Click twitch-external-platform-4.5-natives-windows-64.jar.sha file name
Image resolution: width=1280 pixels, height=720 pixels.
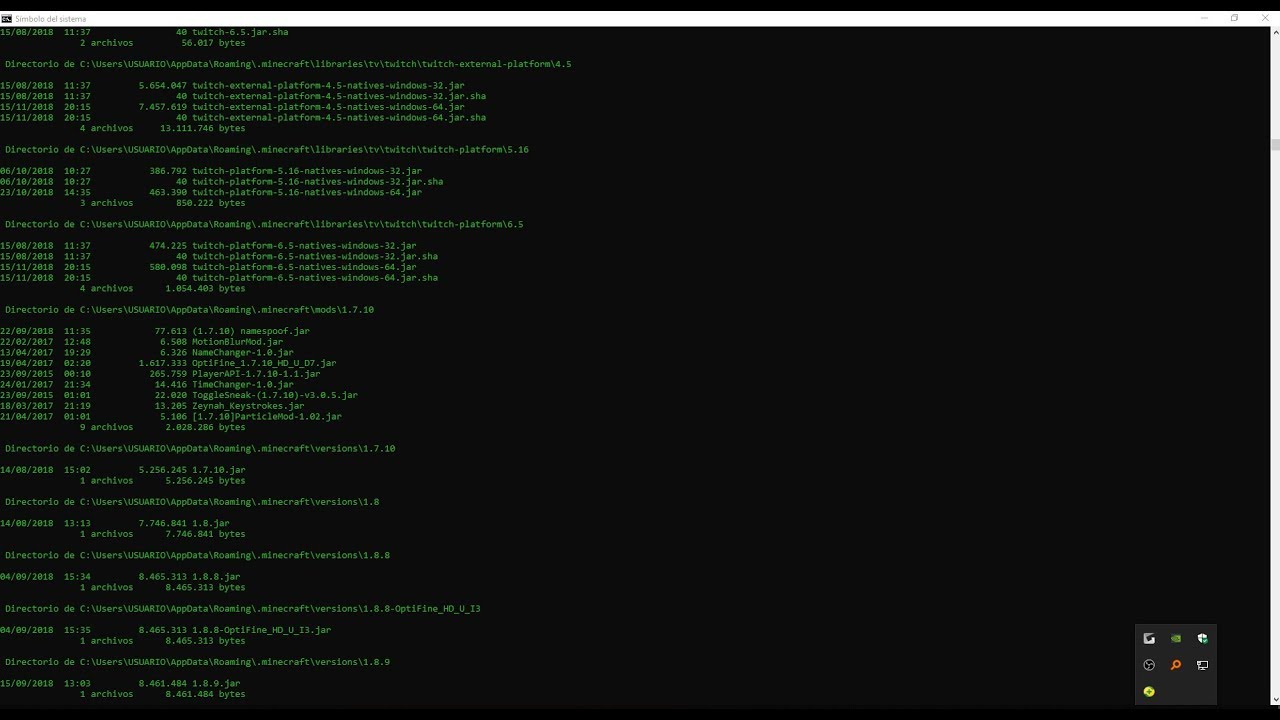(339, 118)
